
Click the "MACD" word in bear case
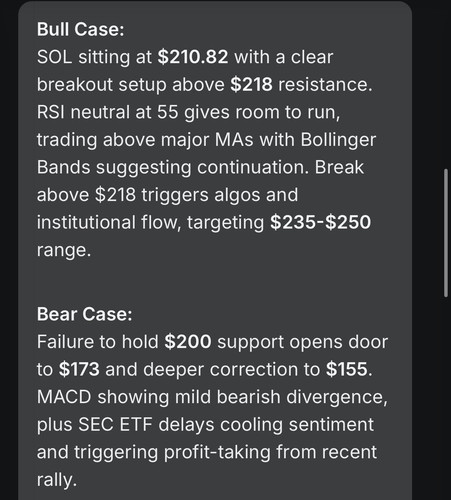click(x=64, y=397)
